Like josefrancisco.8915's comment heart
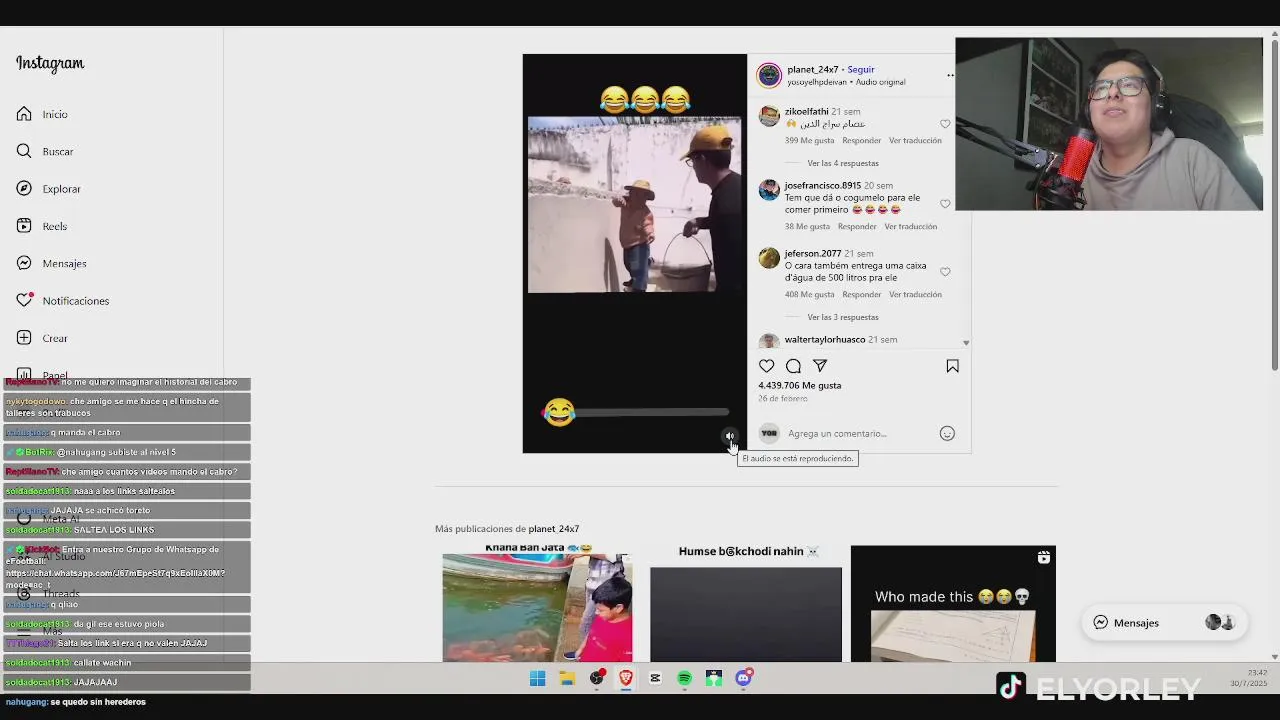The width and height of the screenshot is (1280, 720). [x=945, y=204]
